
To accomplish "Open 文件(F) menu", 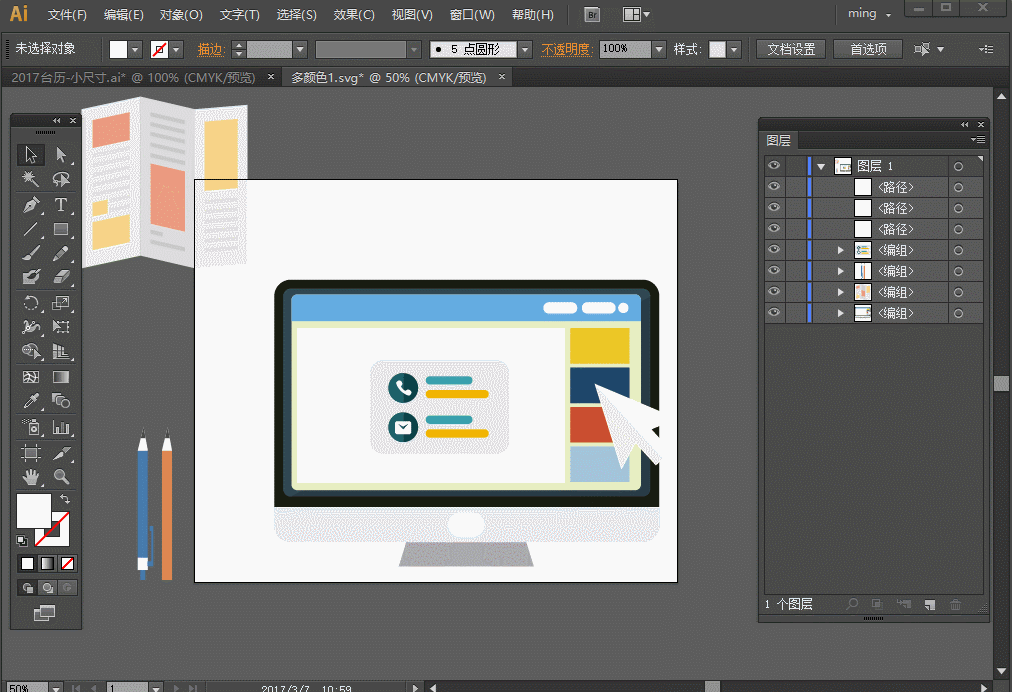I will (x=67, y=14).
